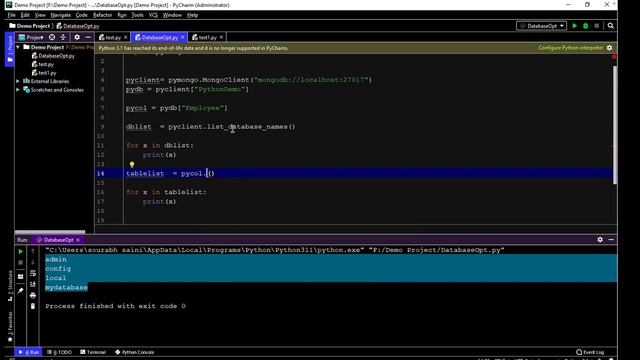Toggle soft-wrap in the Run console
This screenshot has width=640, height=360.
pos(33,273)
